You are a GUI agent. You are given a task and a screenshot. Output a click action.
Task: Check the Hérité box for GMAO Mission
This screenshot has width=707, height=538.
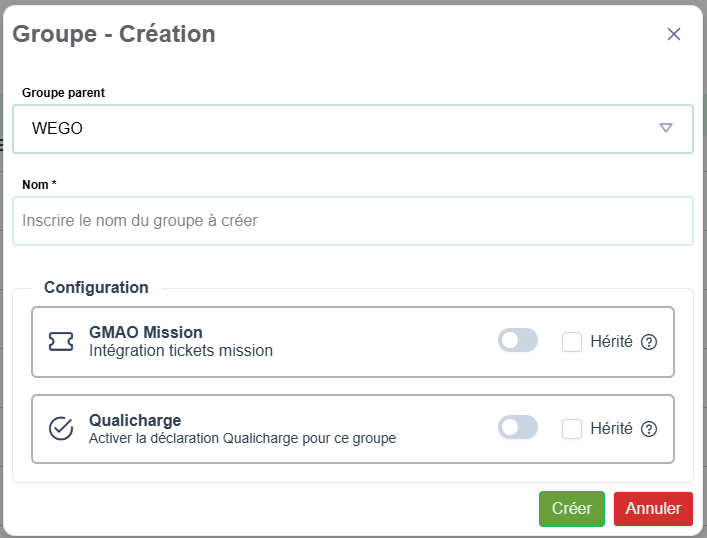572,342
